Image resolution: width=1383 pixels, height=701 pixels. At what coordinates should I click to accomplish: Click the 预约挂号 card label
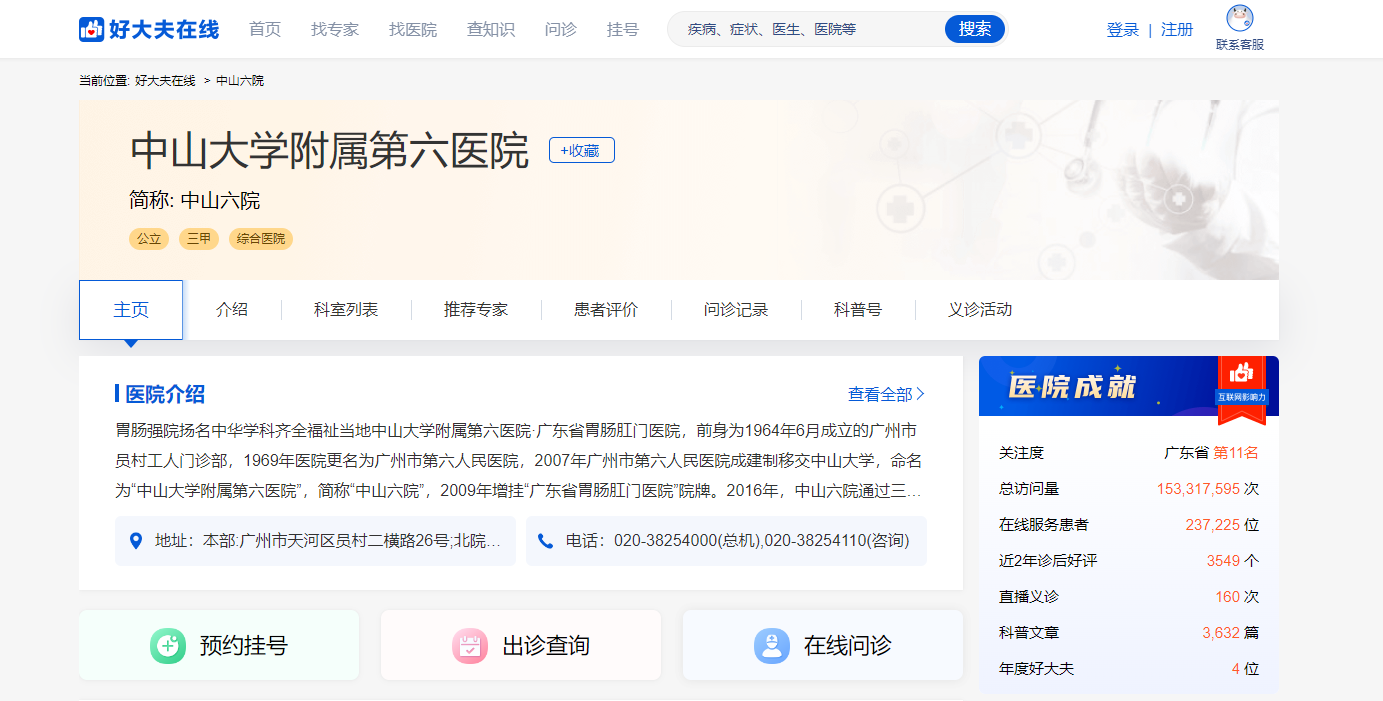pyautogui.click(x=244, y=646)
